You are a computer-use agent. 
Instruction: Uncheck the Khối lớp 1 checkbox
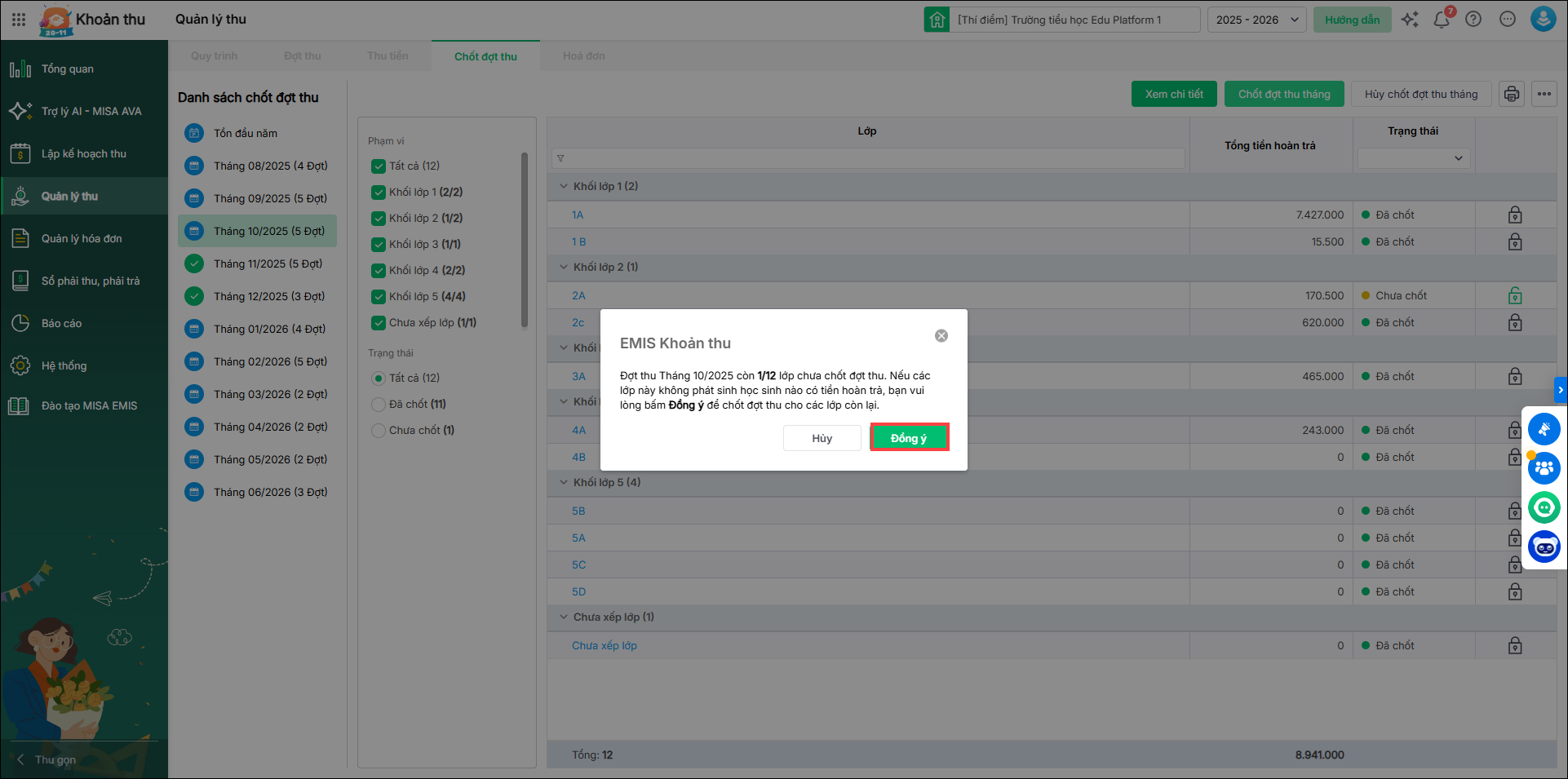coord(379,193)
